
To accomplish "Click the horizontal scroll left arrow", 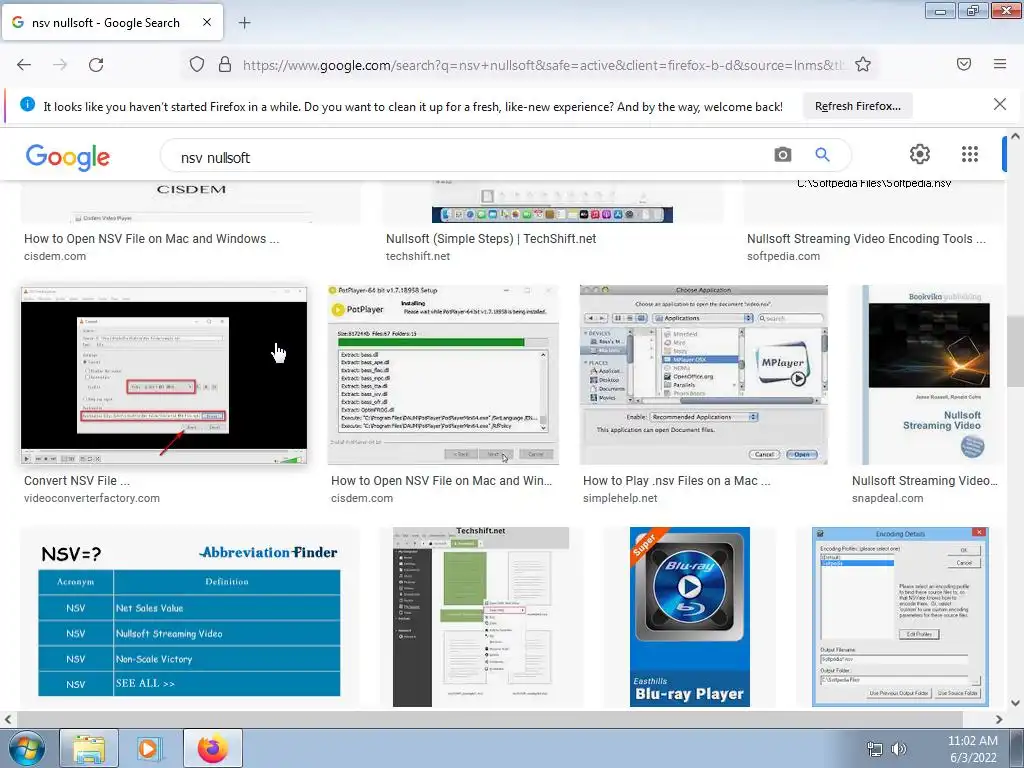I will (7, 719).
